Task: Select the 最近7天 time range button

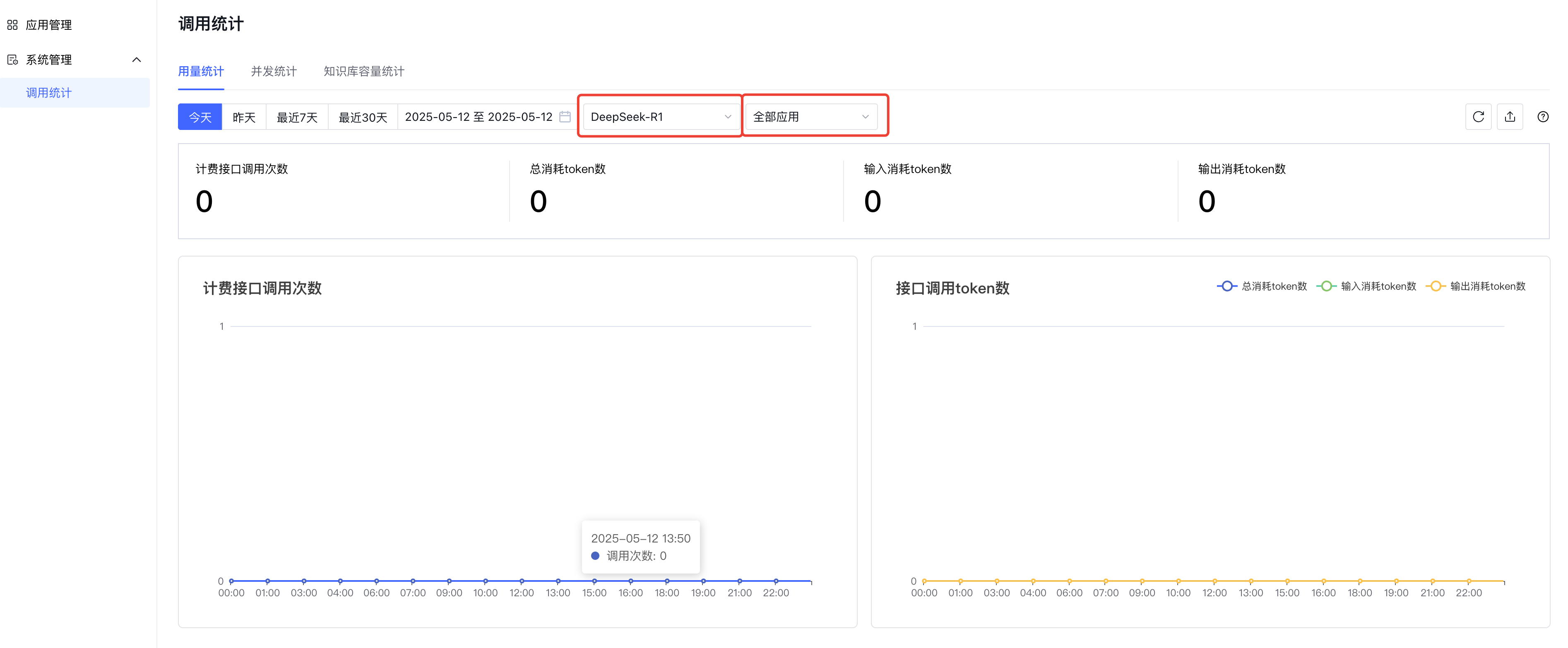Action: [x=297, y=117]
